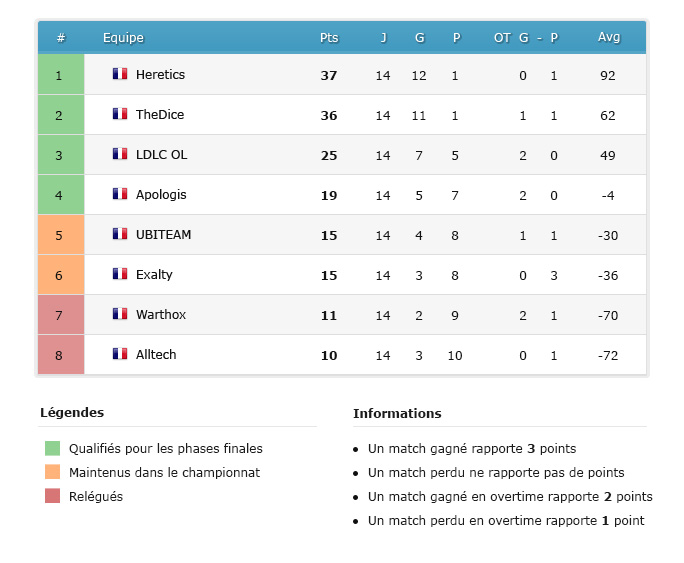Click the Equipe column header
Image resolution: width=684 pixels, height=563 pixels.
123,38
